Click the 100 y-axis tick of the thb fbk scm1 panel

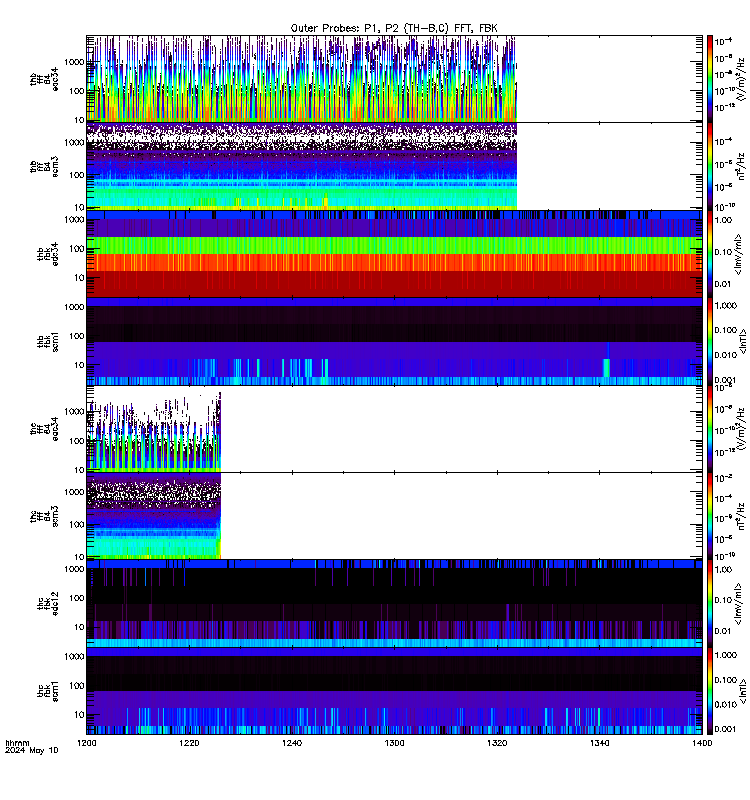tap(77, 336)
